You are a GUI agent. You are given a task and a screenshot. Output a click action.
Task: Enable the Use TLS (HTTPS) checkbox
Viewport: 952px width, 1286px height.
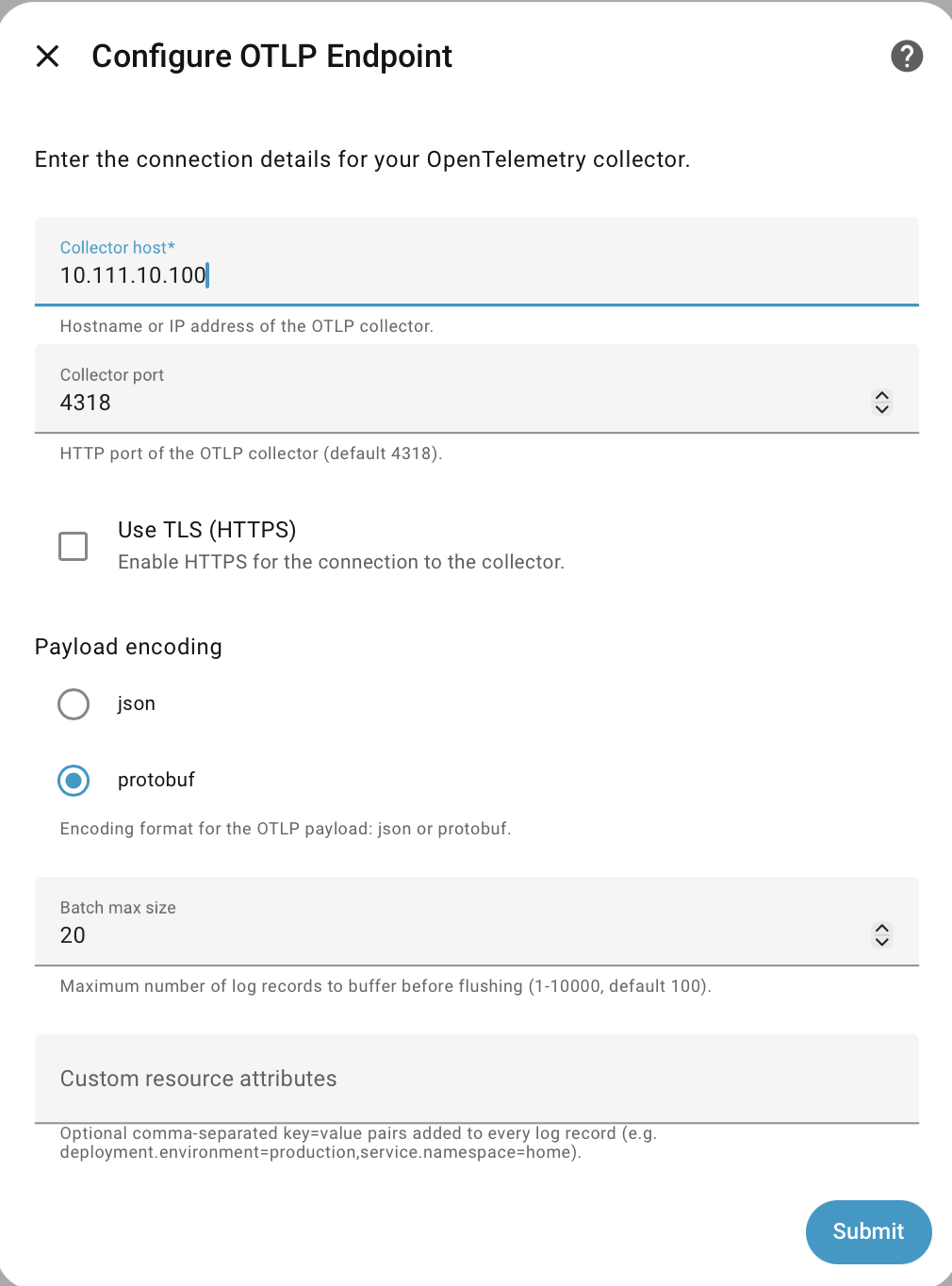point(73,546)
